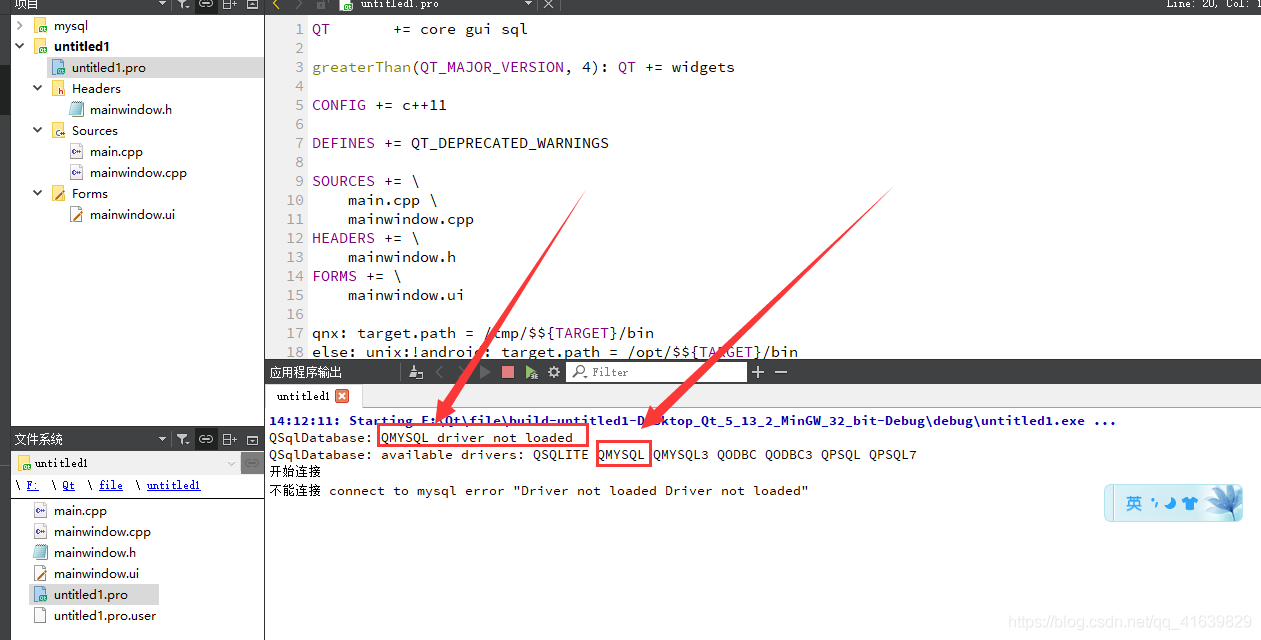Close the 项目 side panel with the box icon
Image resolution: width=1261 pixels, height=640 pixels.
coord(252,5)
